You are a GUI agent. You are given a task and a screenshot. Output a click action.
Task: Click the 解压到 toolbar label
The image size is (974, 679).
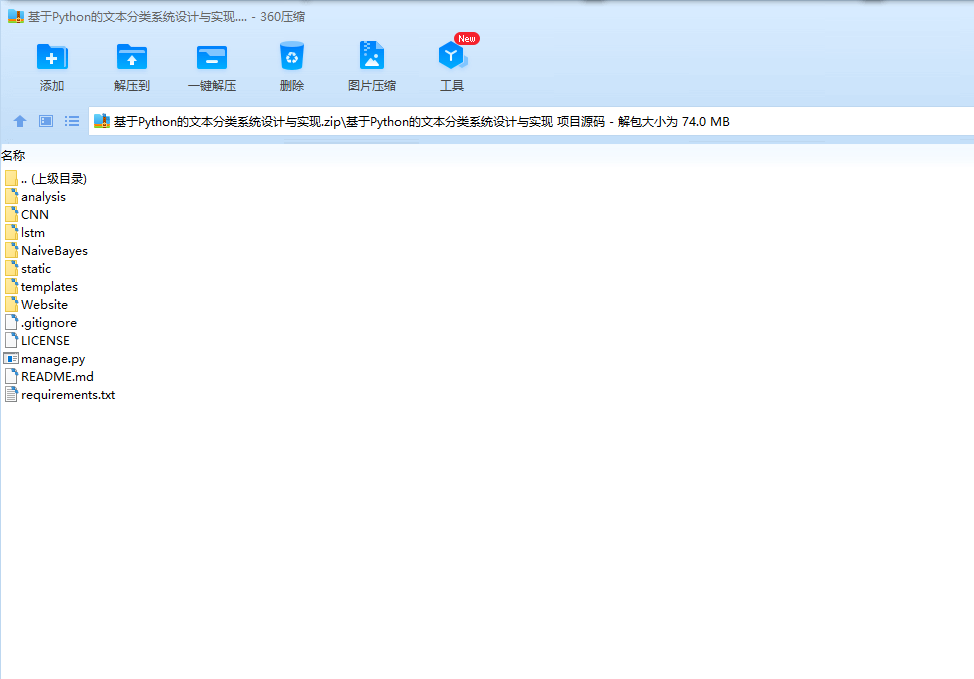(x=132, y=86)
